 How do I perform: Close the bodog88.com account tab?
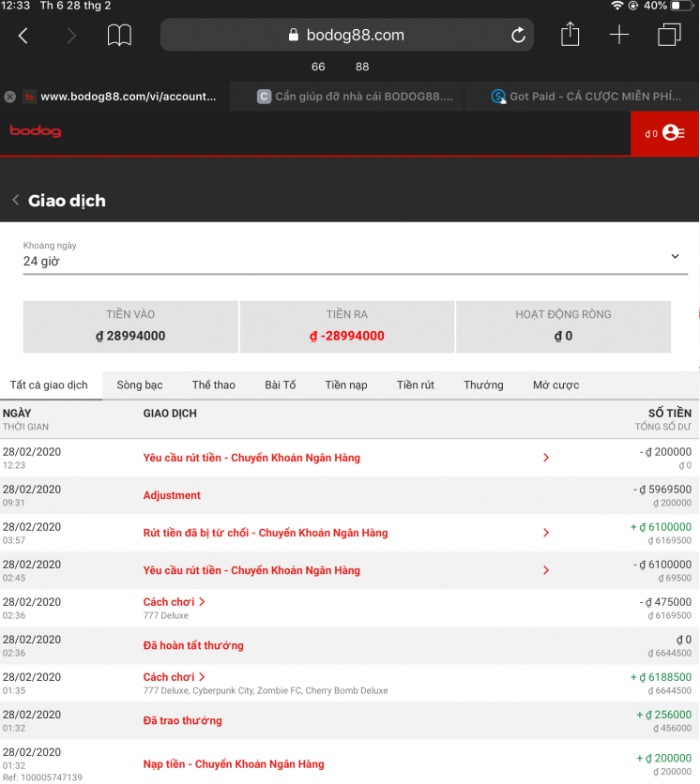click(x=10, y=97)
